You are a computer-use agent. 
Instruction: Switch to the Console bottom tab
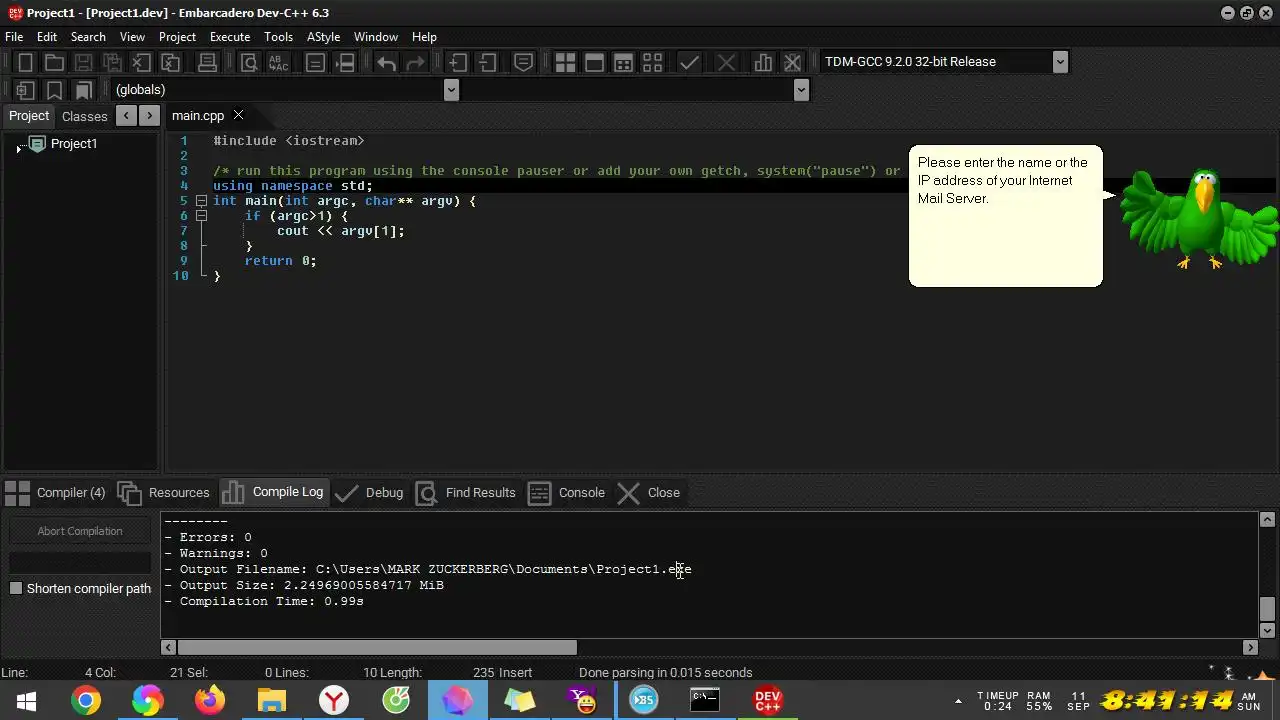point(567,492)
